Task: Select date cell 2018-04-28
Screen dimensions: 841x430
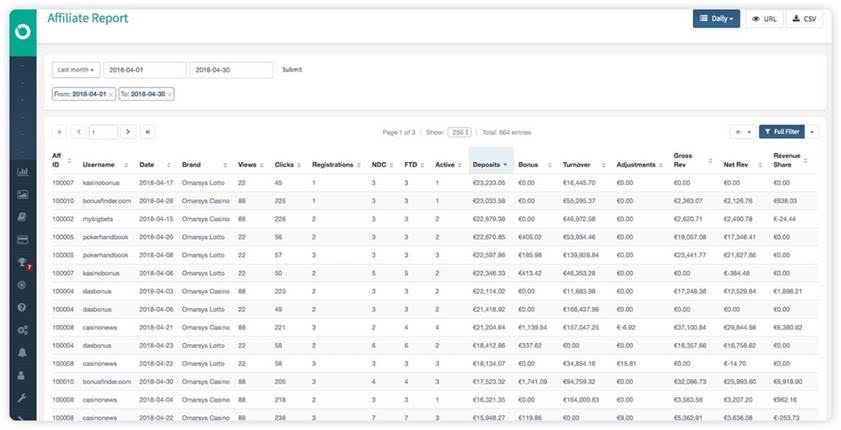Action: tap(156, 201)
